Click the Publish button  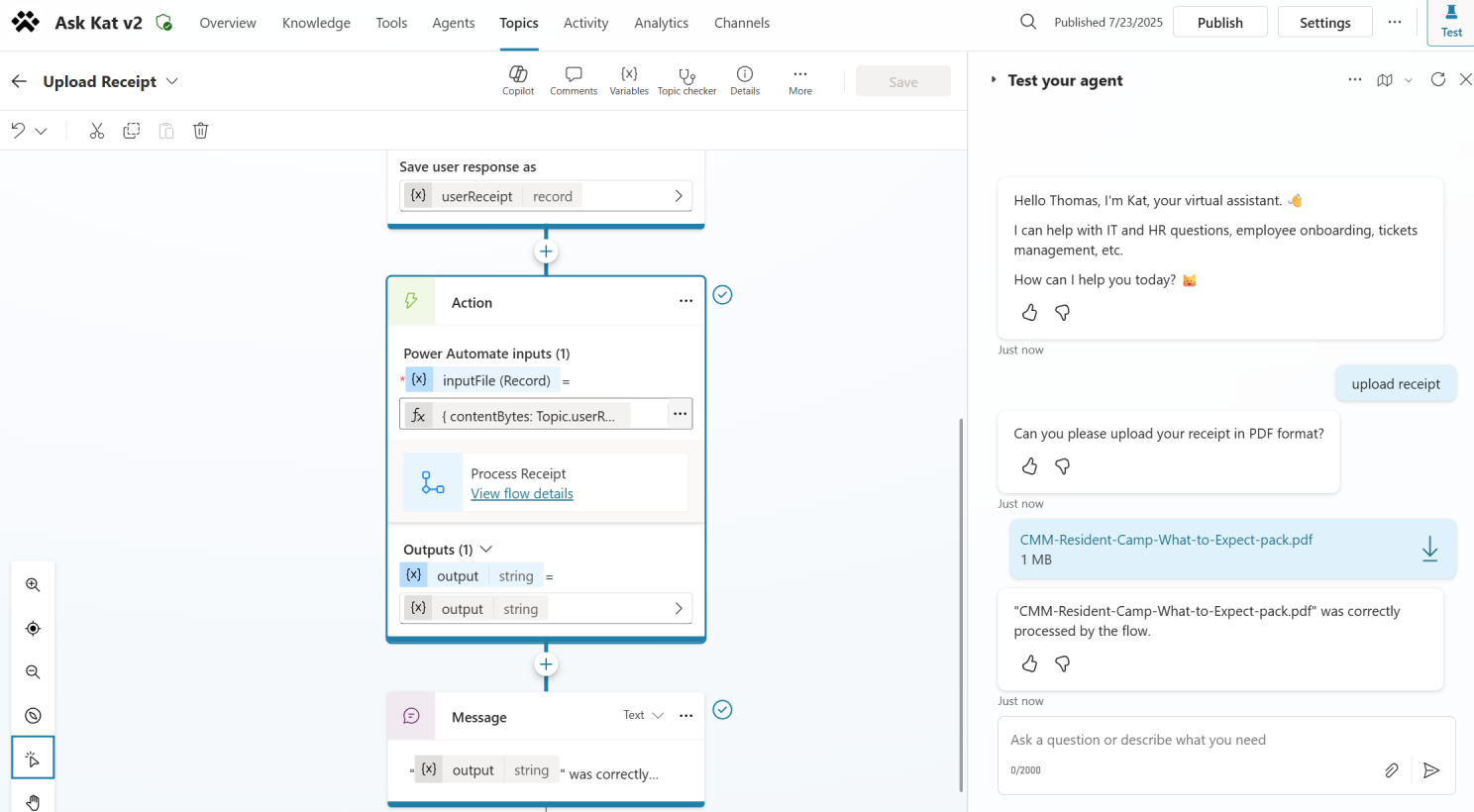[1219, 23]
